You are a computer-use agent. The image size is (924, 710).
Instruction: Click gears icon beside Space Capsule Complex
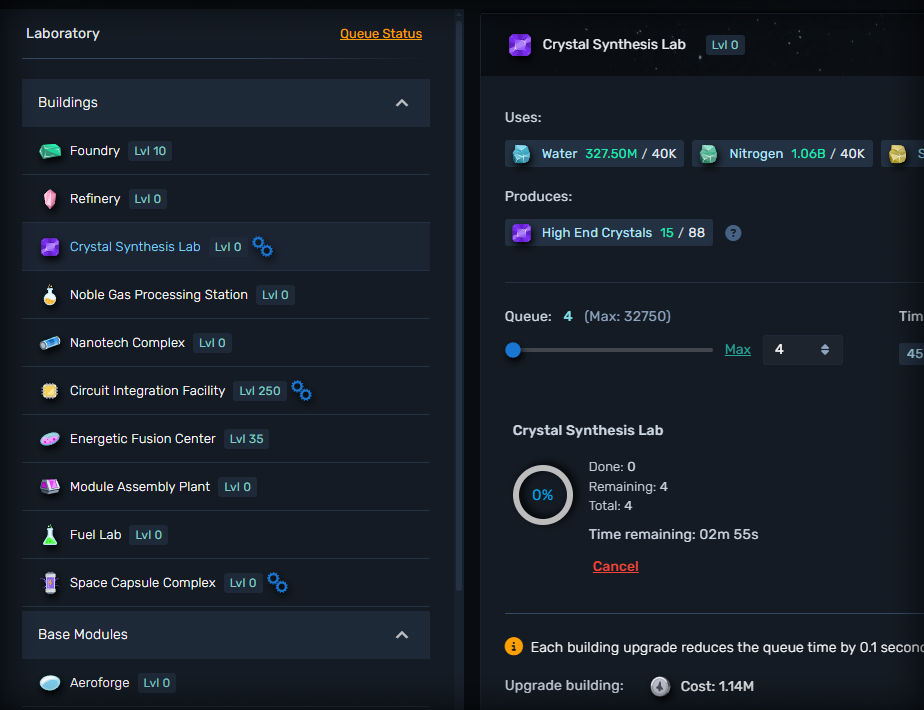click(277, 583)
